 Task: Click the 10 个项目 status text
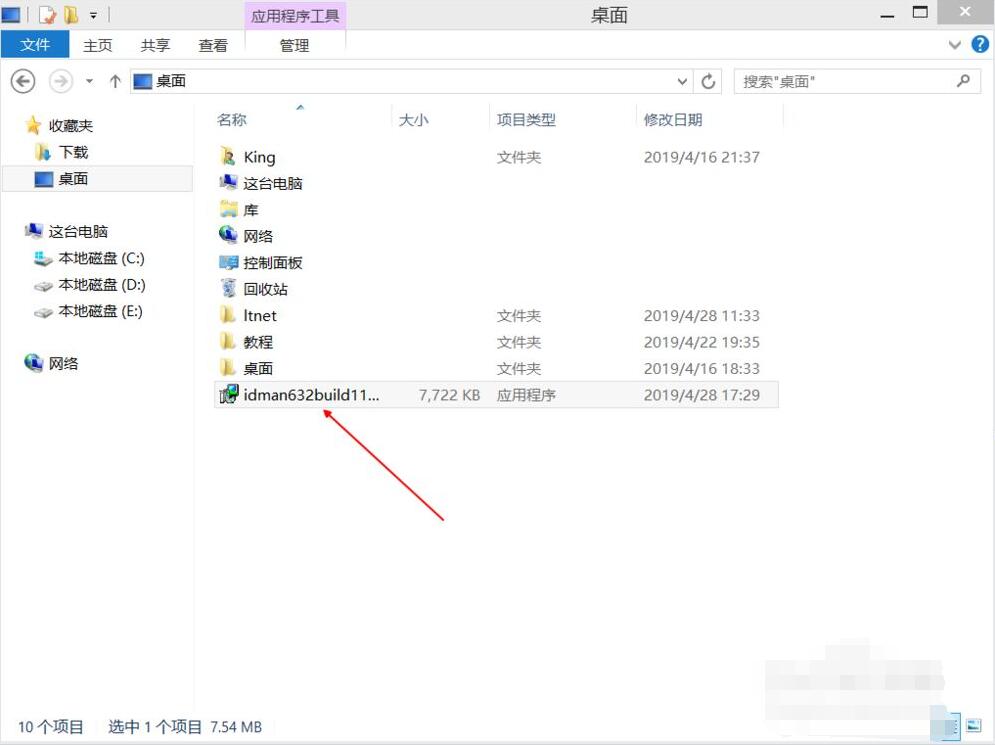[x=51, y=727]
